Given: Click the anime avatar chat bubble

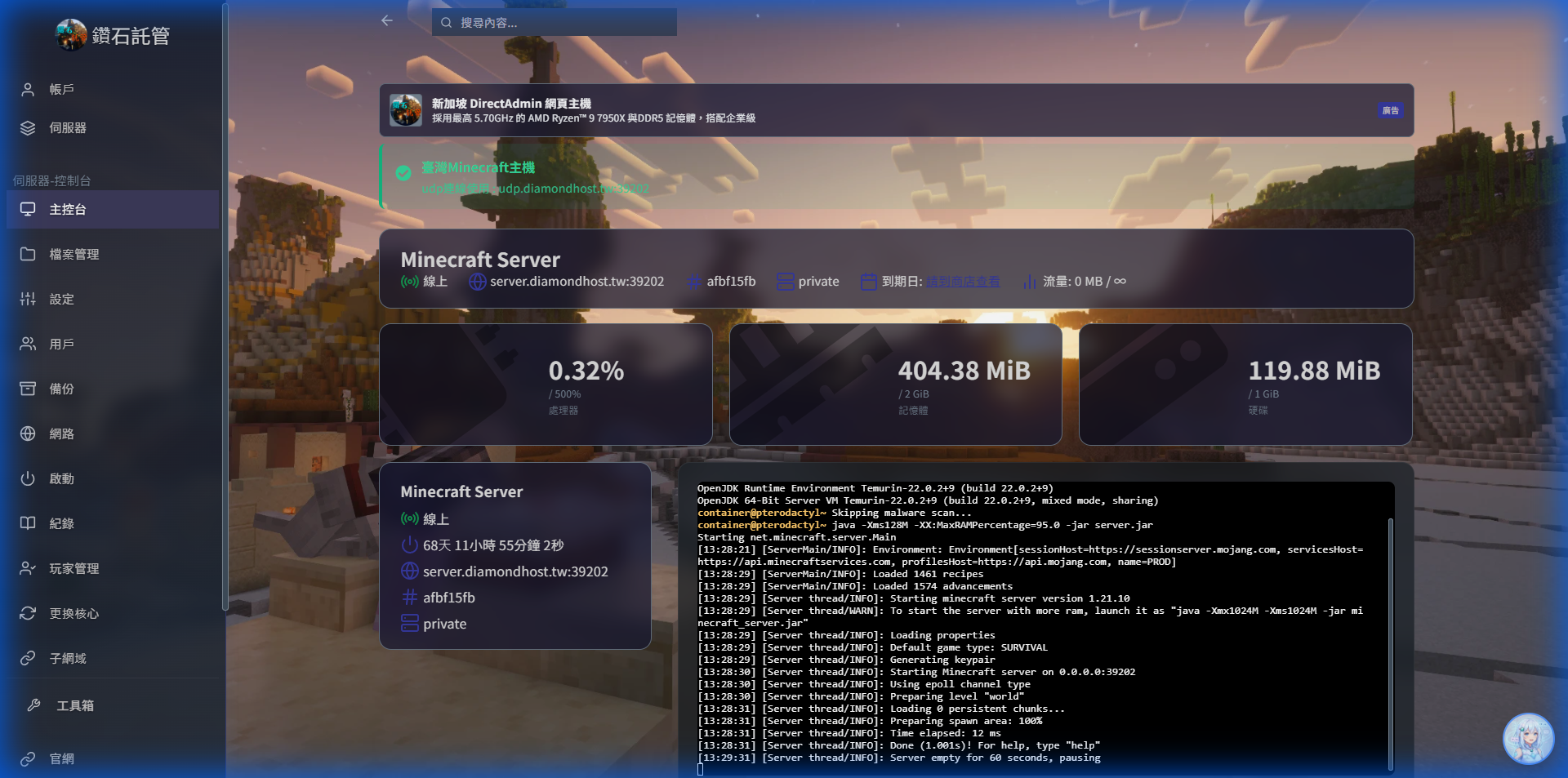Looking at the screenshot, I should click(x=1527, y=739).
